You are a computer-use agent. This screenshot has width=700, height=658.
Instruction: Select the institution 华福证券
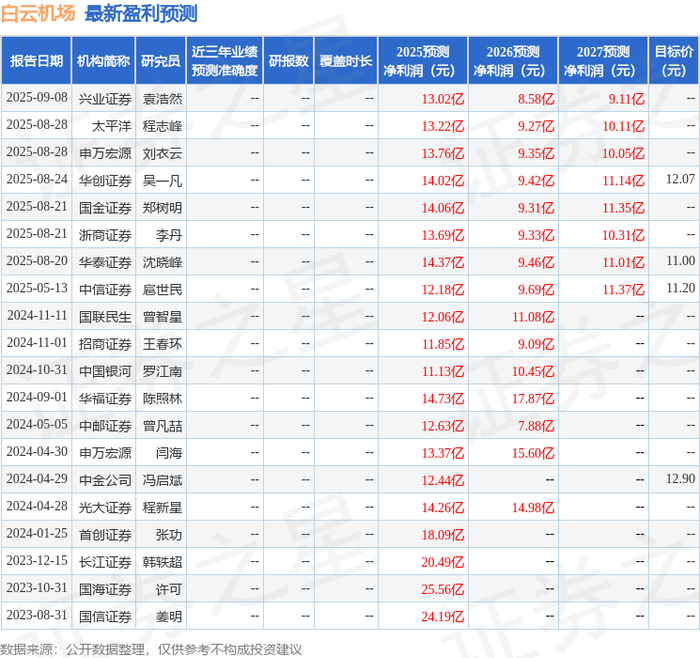[105, 398]
